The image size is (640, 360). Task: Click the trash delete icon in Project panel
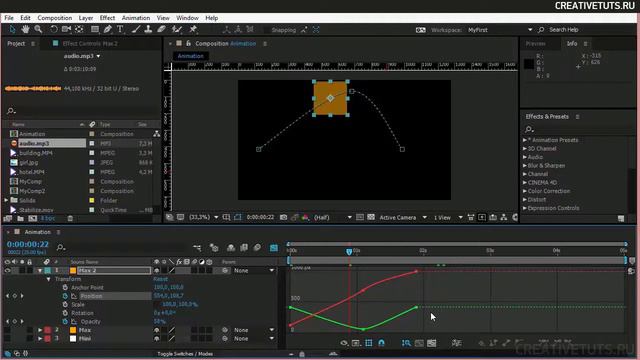coord(70,219)
